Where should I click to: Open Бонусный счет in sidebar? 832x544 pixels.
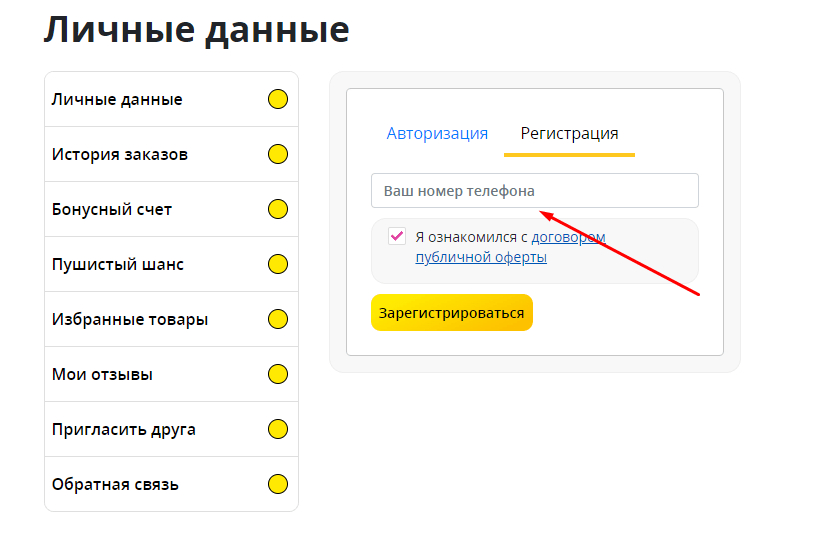pos(112,210)
